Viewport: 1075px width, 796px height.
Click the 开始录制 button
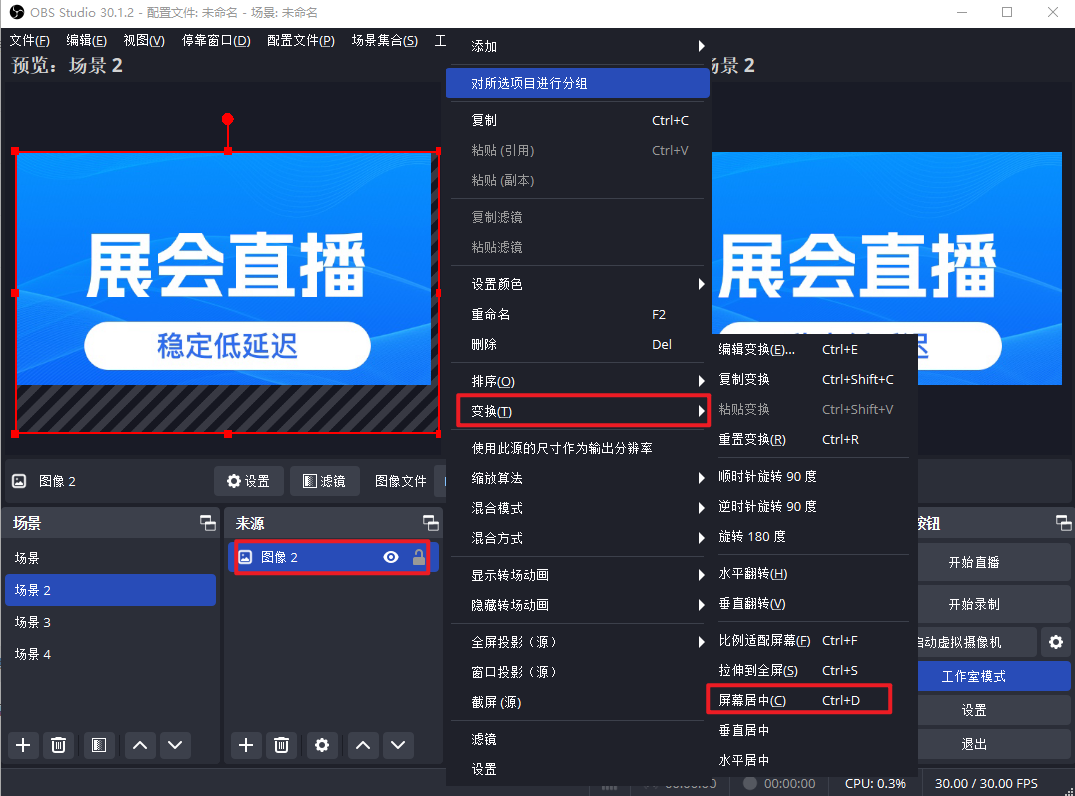(x=973, y=604)
